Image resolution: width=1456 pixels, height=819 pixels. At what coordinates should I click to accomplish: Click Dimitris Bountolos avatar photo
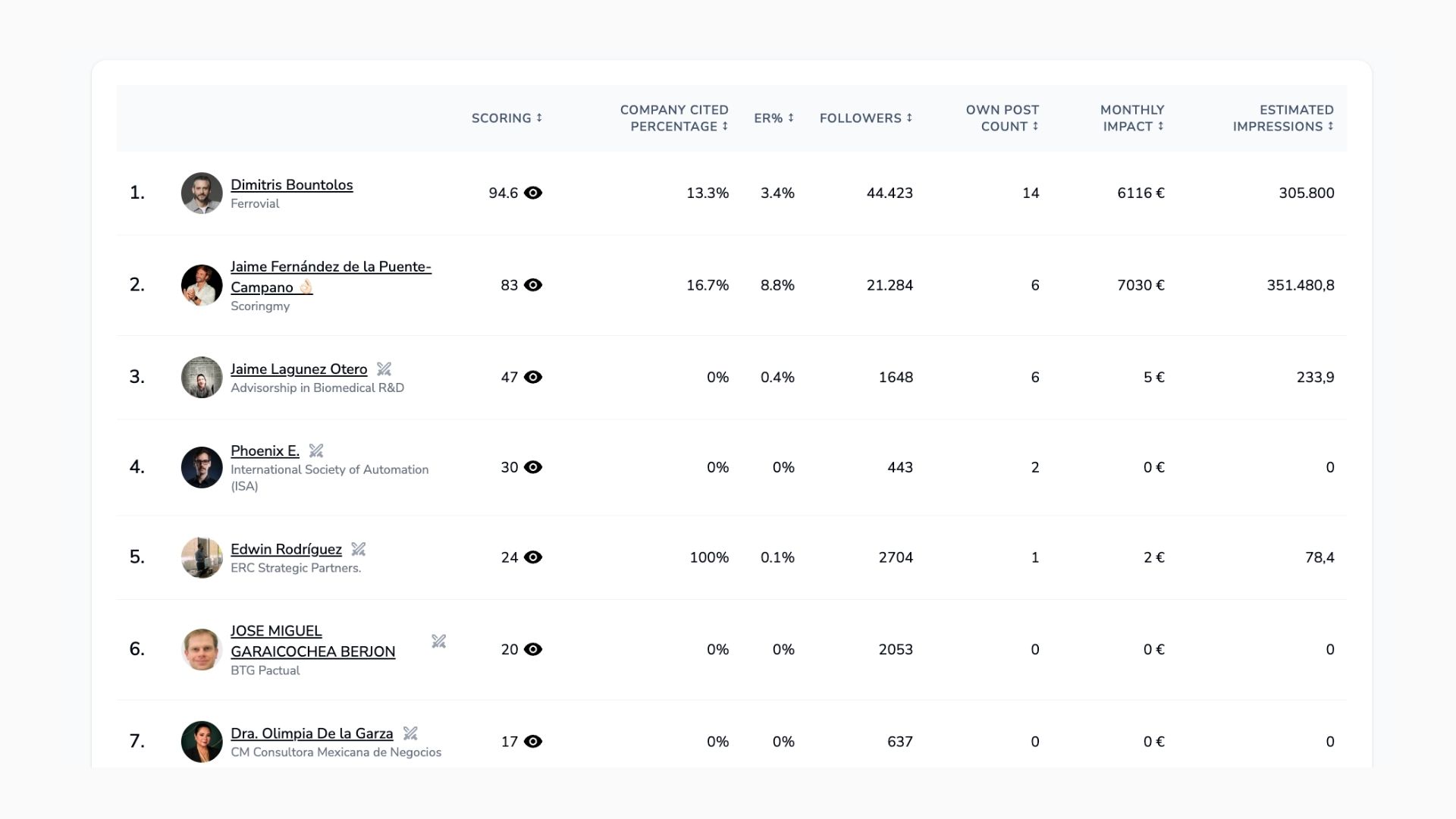pyautogui.click(x=202, y=193)
